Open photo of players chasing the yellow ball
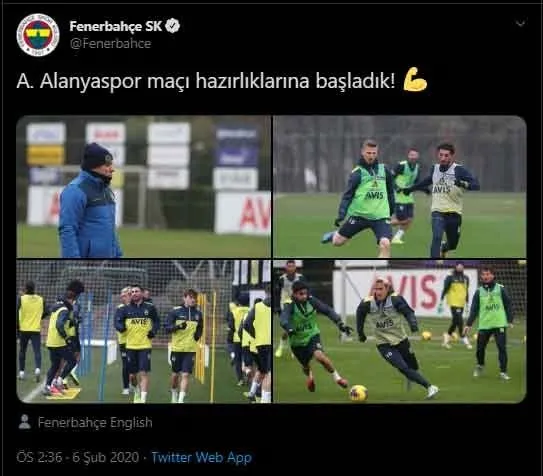Viewport: 543px width, 476px height. [x=400, y=331]
